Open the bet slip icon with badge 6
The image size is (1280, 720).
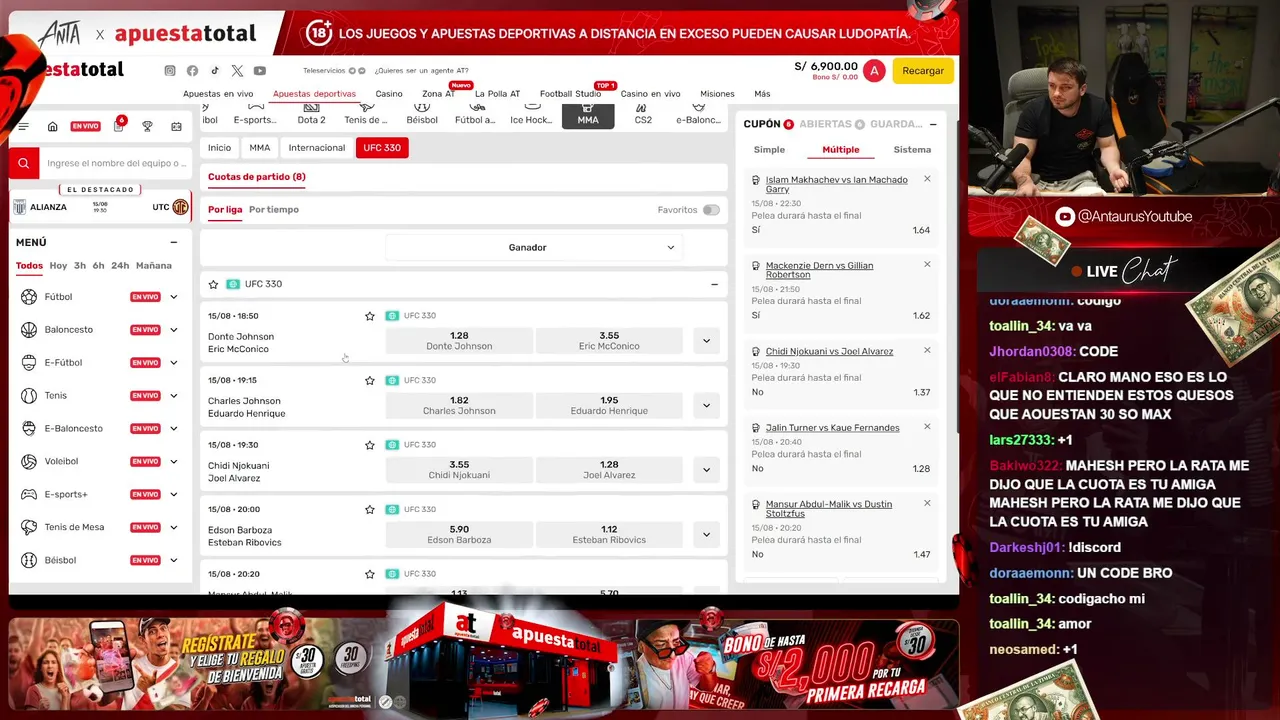(118, 126)
